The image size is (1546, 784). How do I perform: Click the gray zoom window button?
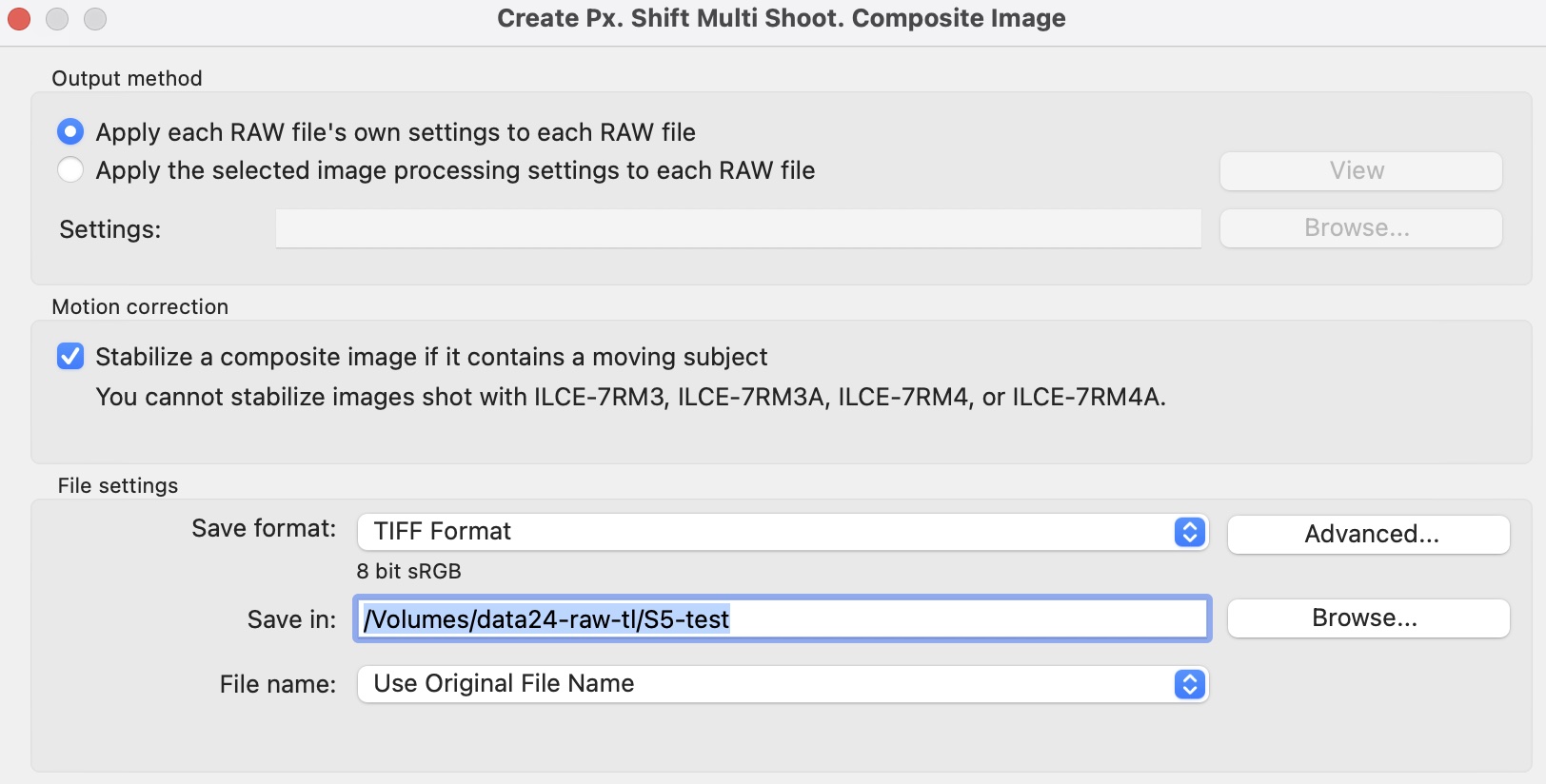coord(95,19)
